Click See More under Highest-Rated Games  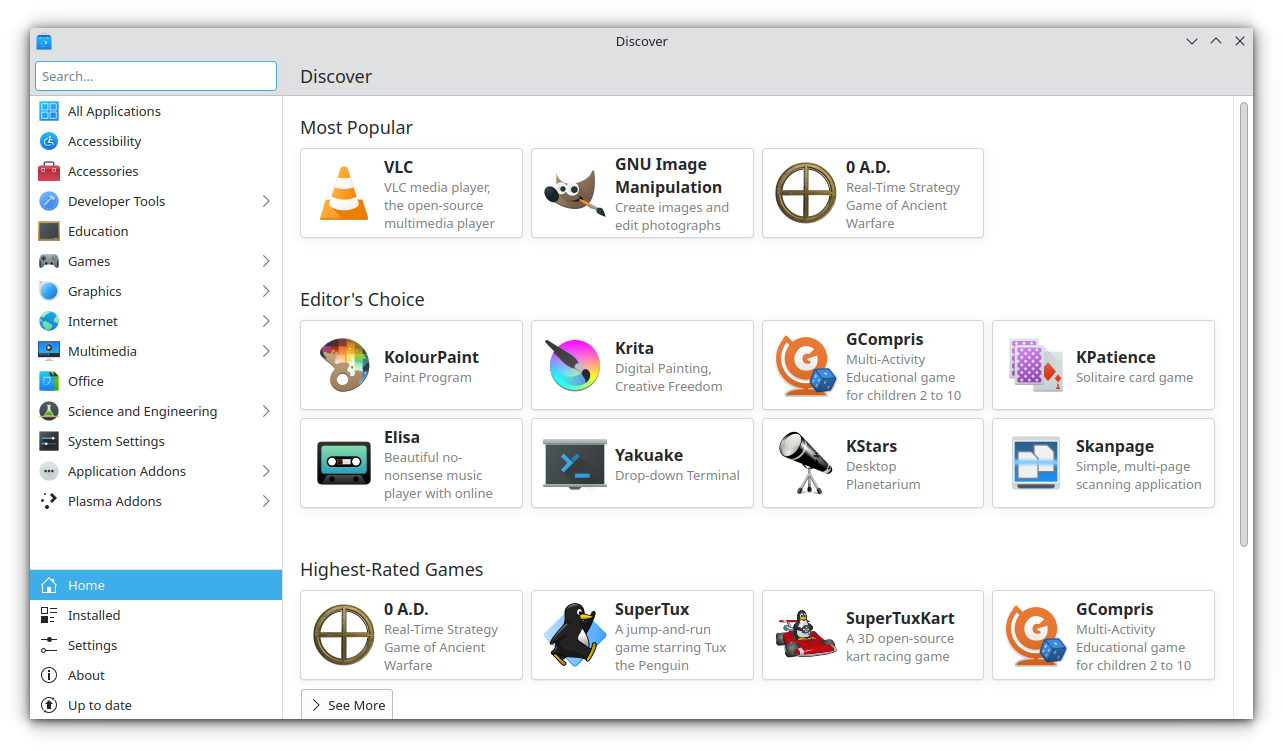[x=346, y=705]
